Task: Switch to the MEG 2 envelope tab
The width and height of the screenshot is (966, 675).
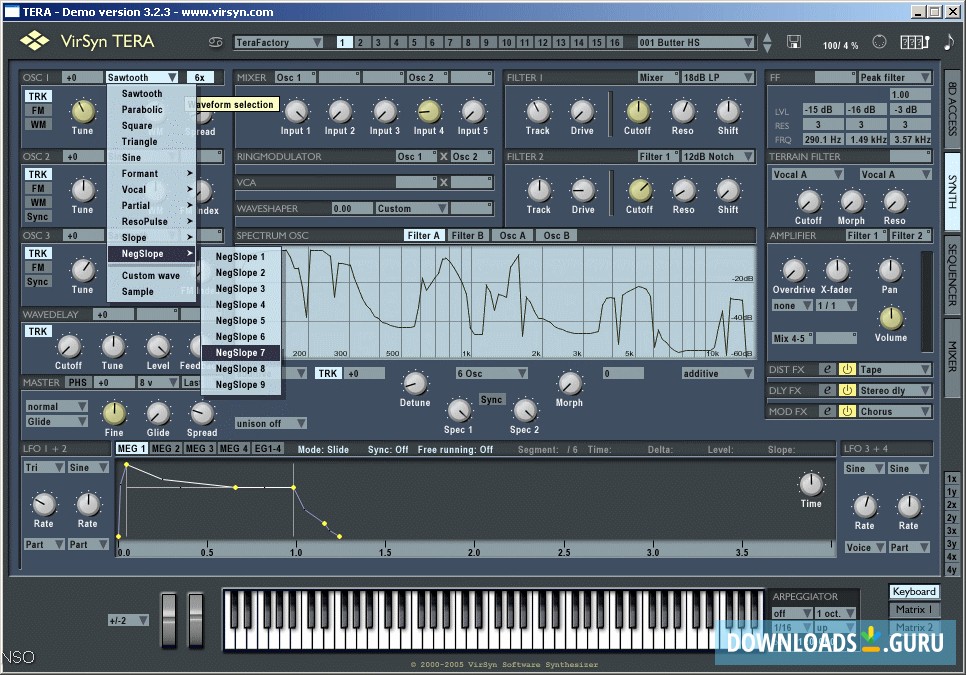Action: tap(165, 449)
